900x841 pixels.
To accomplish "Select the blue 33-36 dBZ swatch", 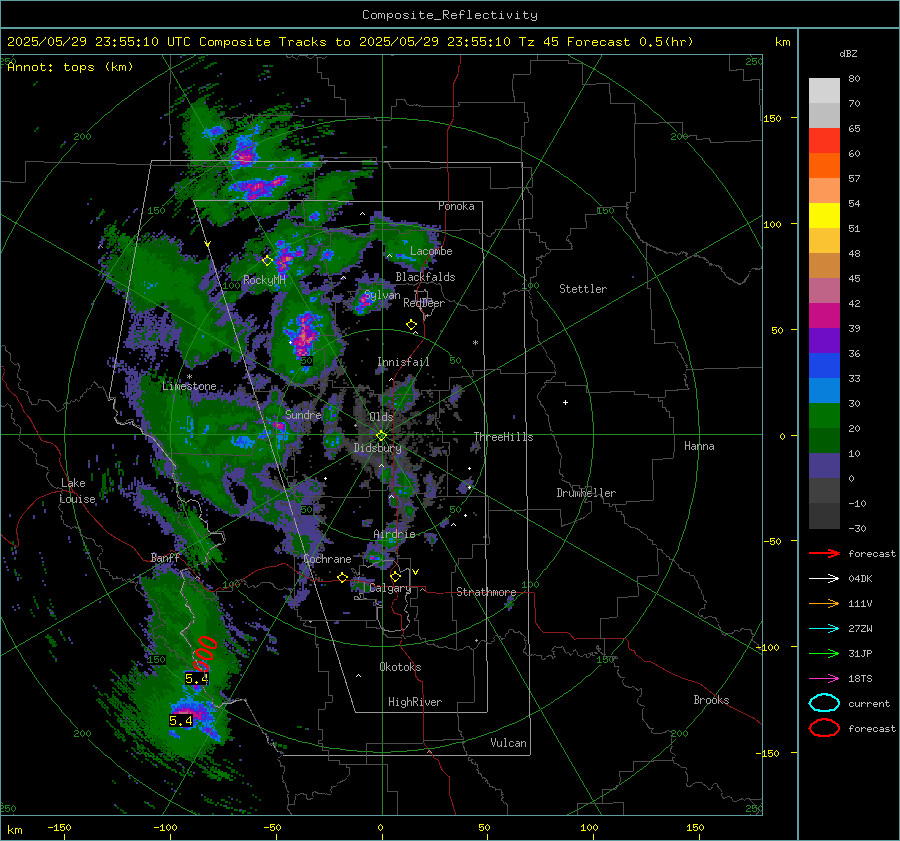I will [824, 366].
